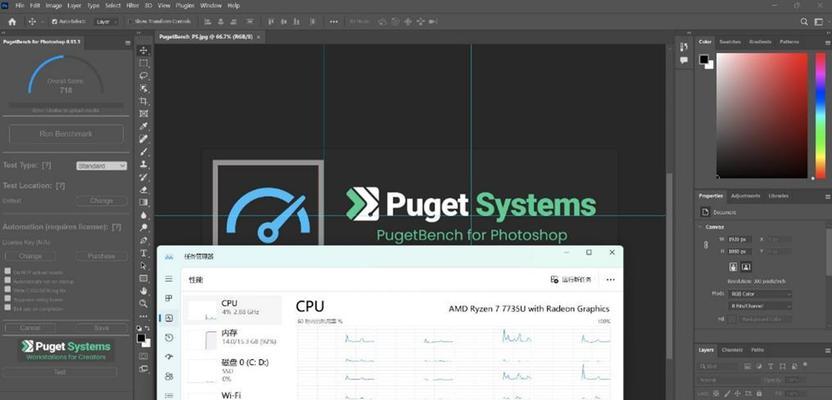Toggle Show Transform Controls checkbox
The height and width of the screenshot is (400, 832).
131,22
